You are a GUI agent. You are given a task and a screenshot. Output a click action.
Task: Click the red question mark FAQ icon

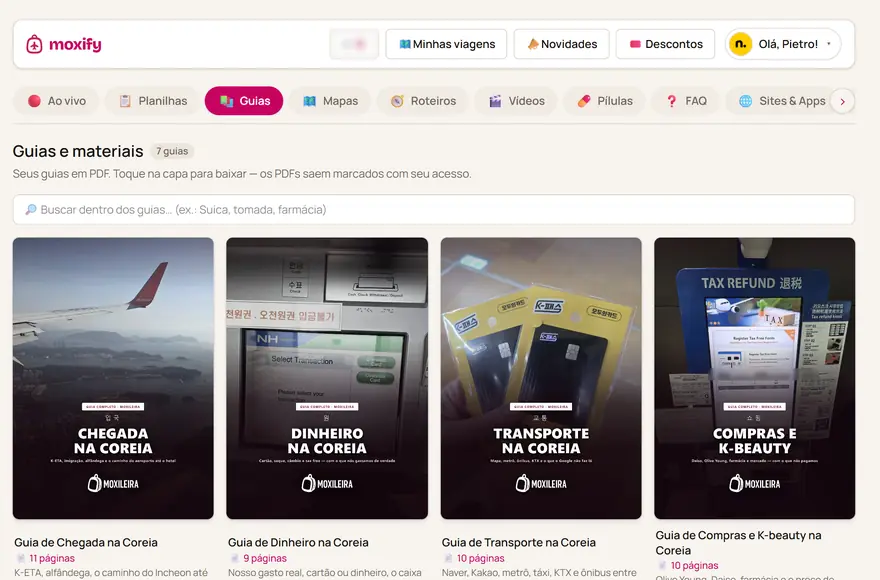coord(671,101)
